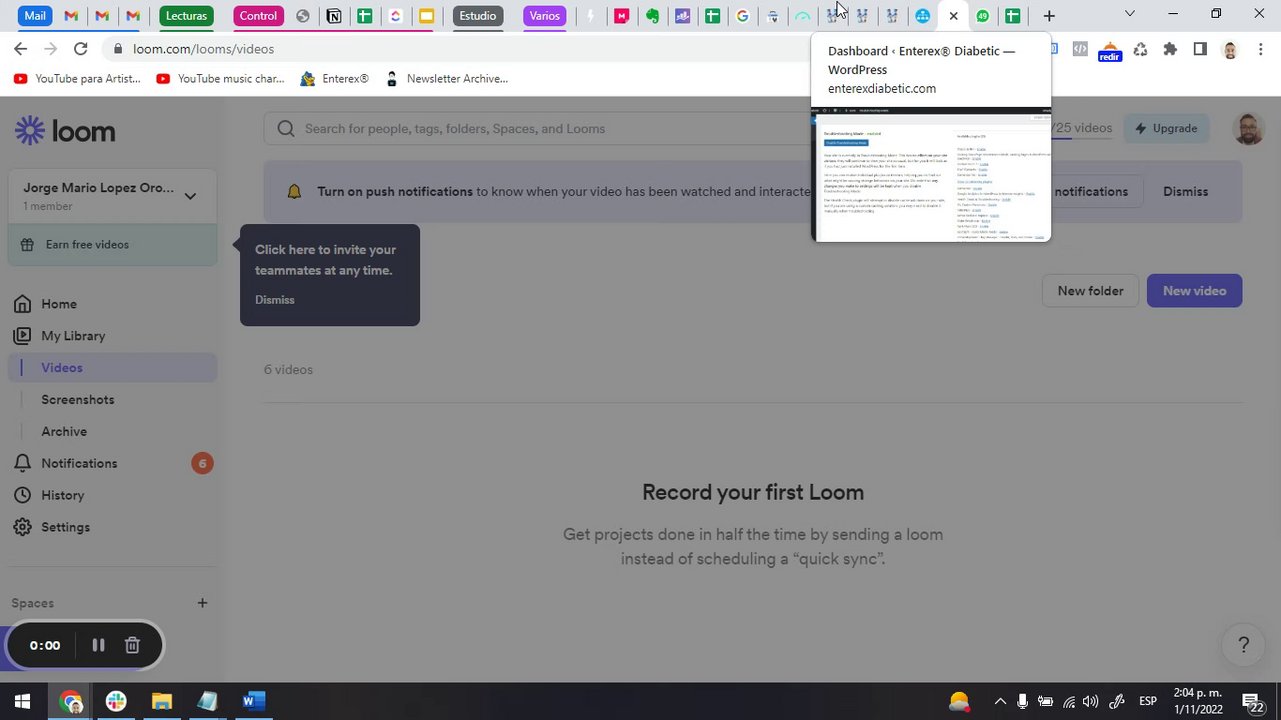This screenshot has width=1281, height=720.
Task: Open the Lecturas tab group
Action: coord(186,16)
